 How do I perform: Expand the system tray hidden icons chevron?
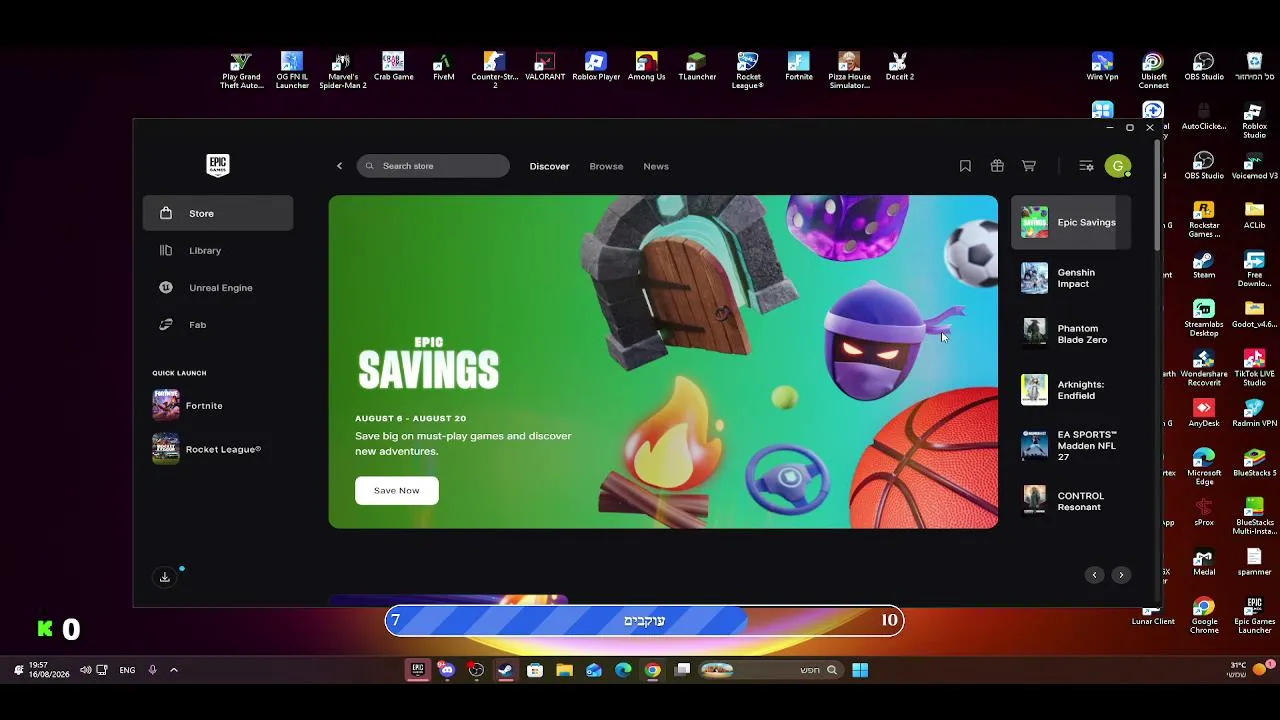coord(173,670)
